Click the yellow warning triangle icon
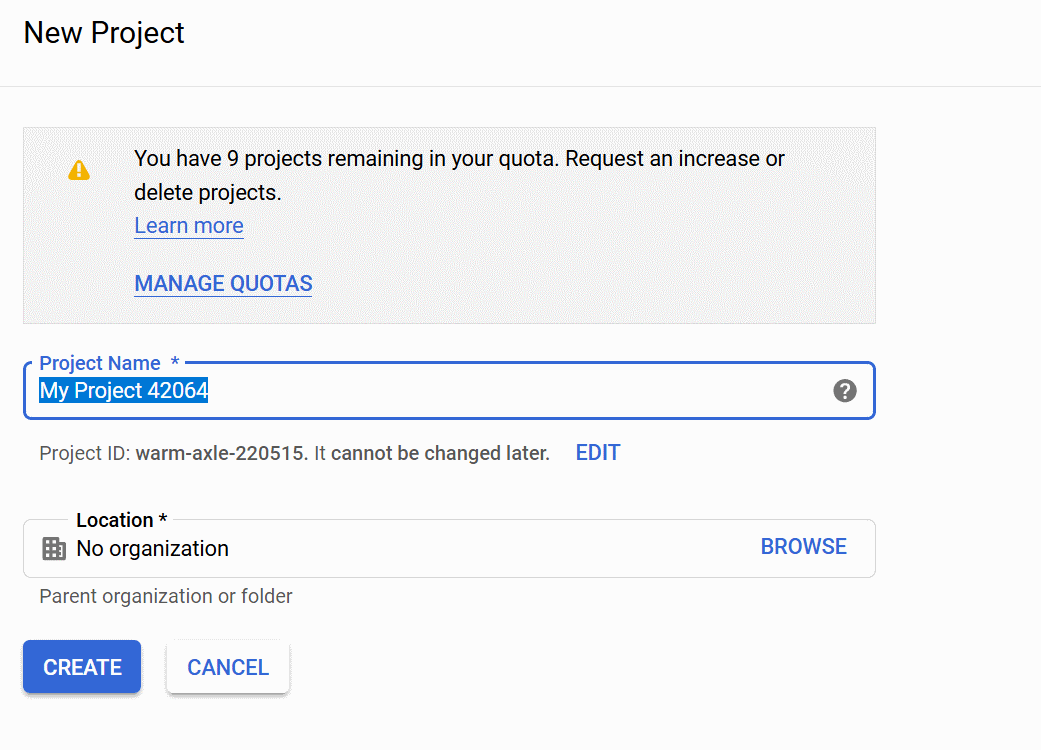 tap(79, 170)
